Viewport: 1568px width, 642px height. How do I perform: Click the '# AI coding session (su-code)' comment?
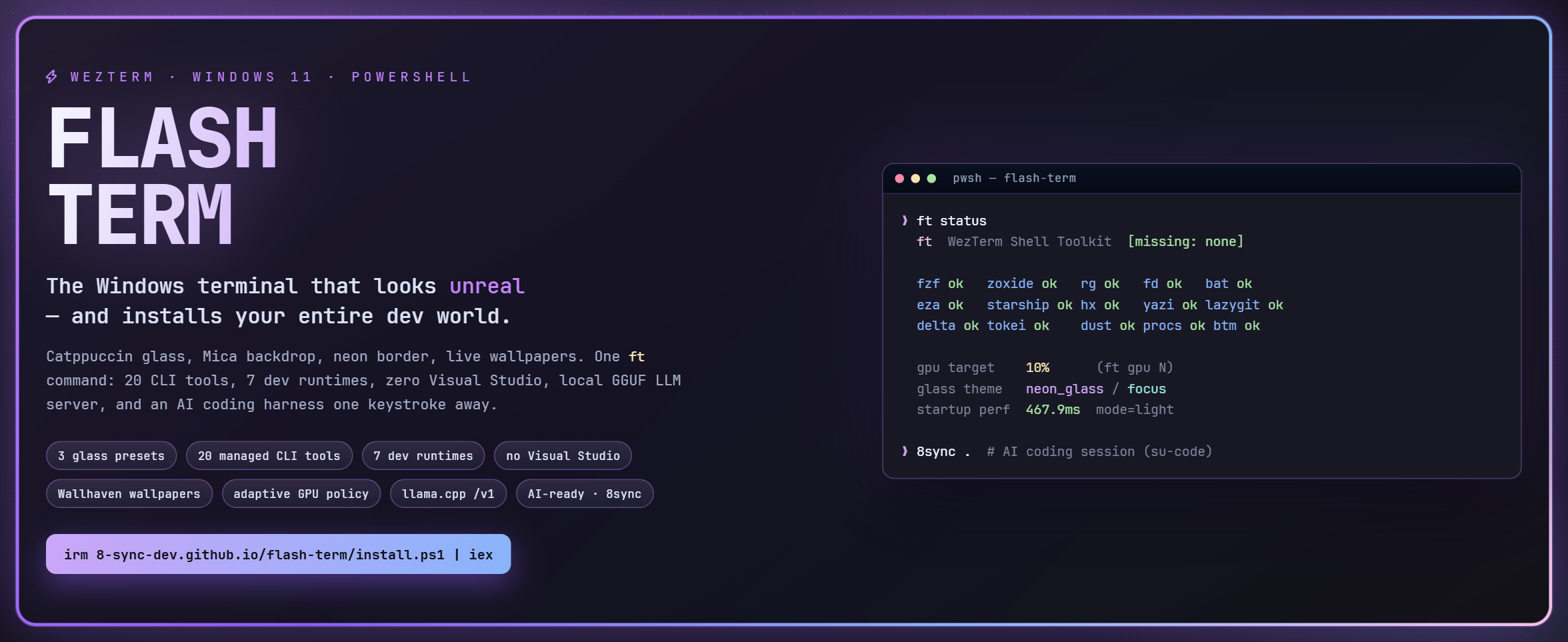(x=1099, y=451)
